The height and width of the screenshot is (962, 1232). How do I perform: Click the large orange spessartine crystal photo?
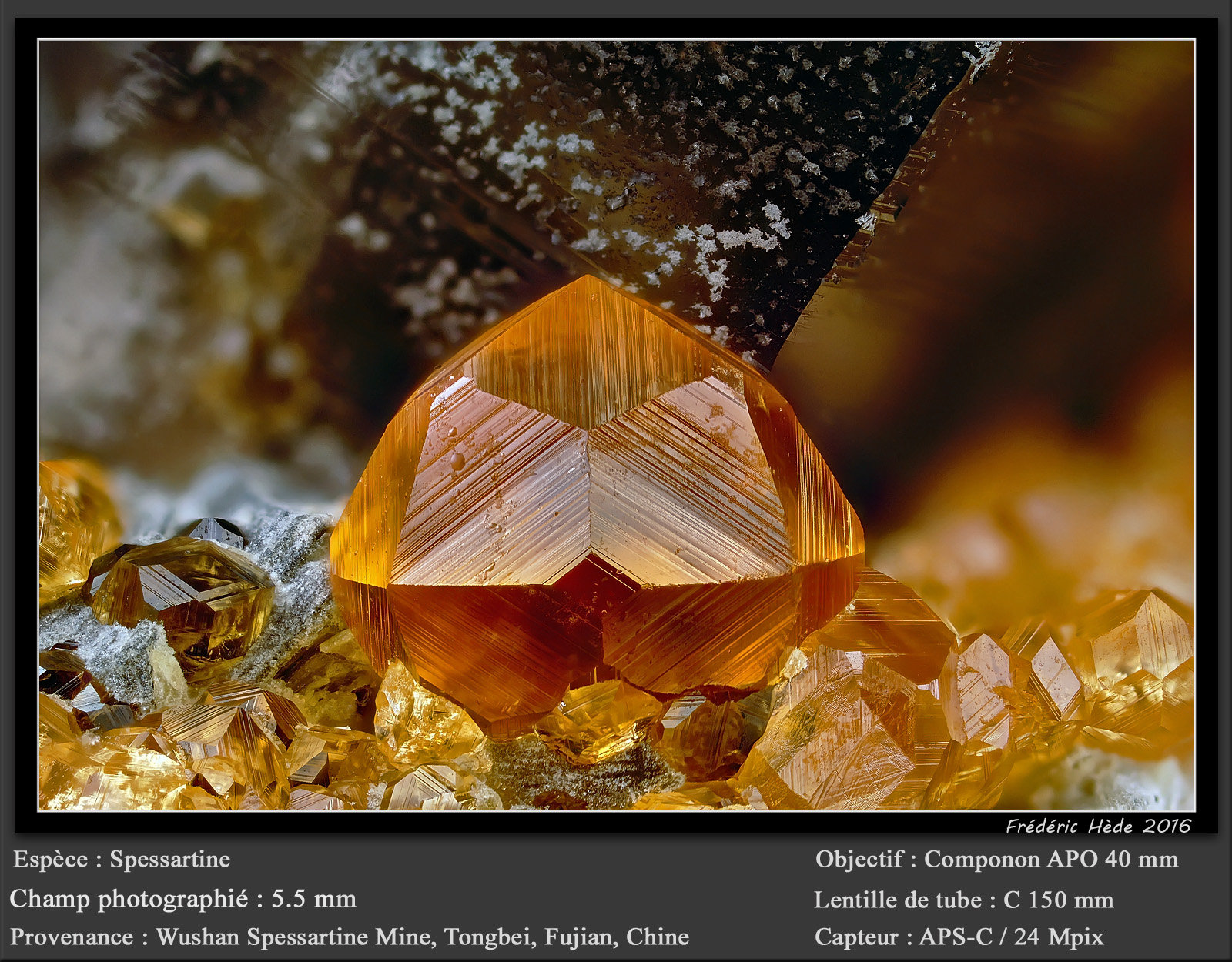(616, 426)
